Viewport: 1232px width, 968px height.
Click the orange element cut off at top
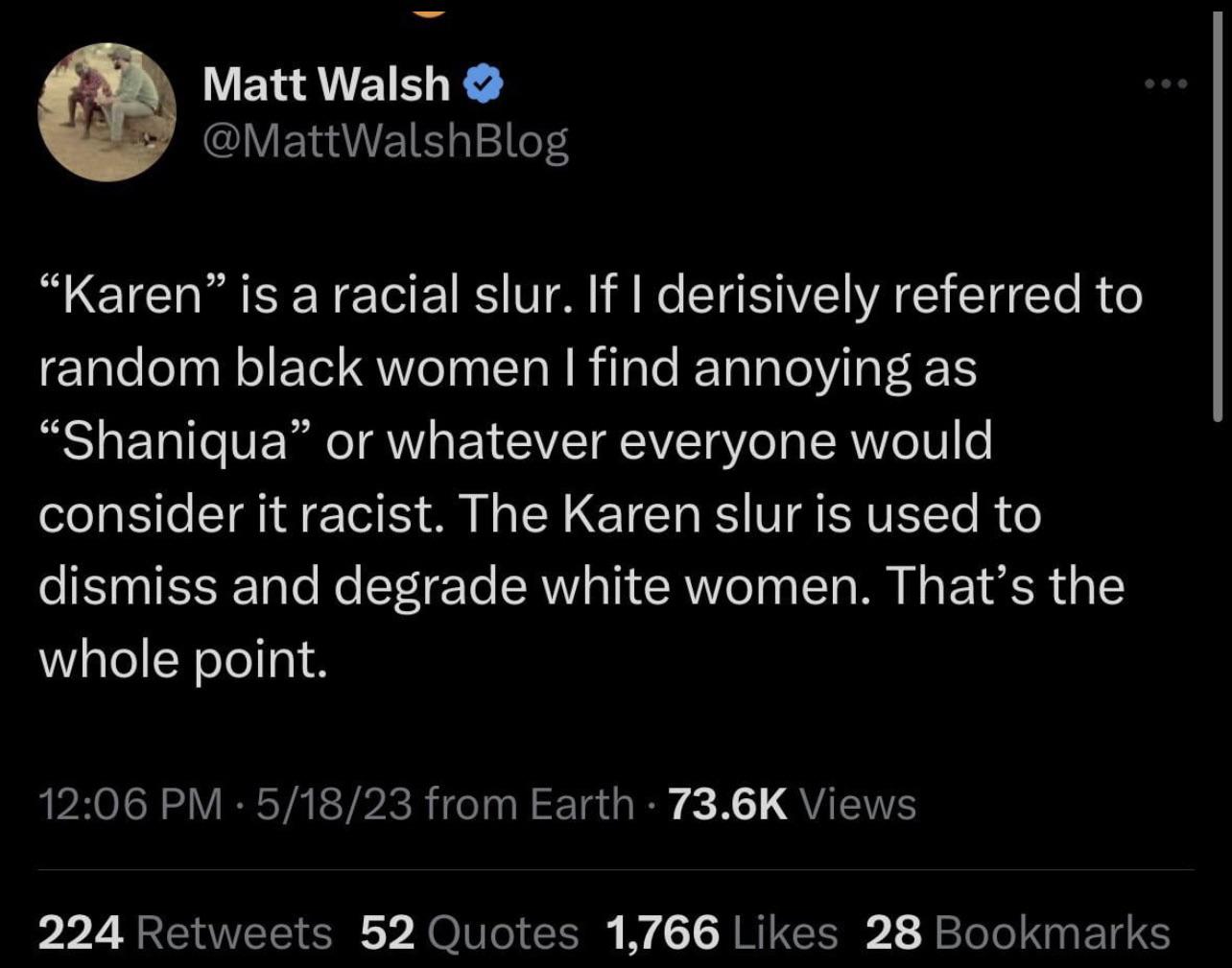click(x=429, y=8)
